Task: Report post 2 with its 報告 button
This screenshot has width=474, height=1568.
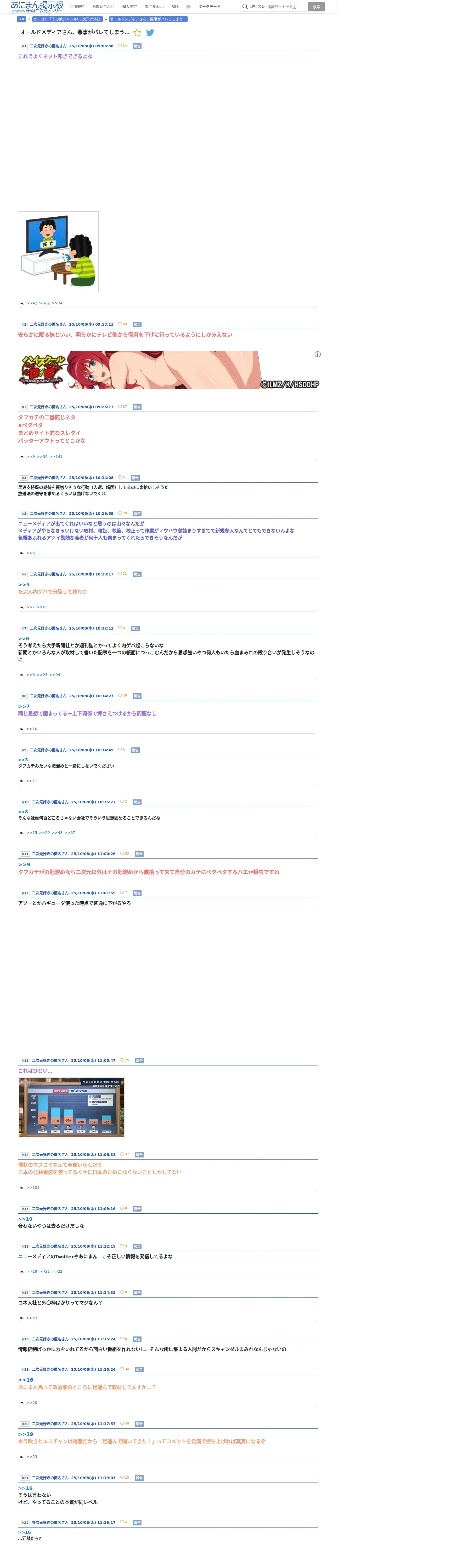Action: (137, 324)
